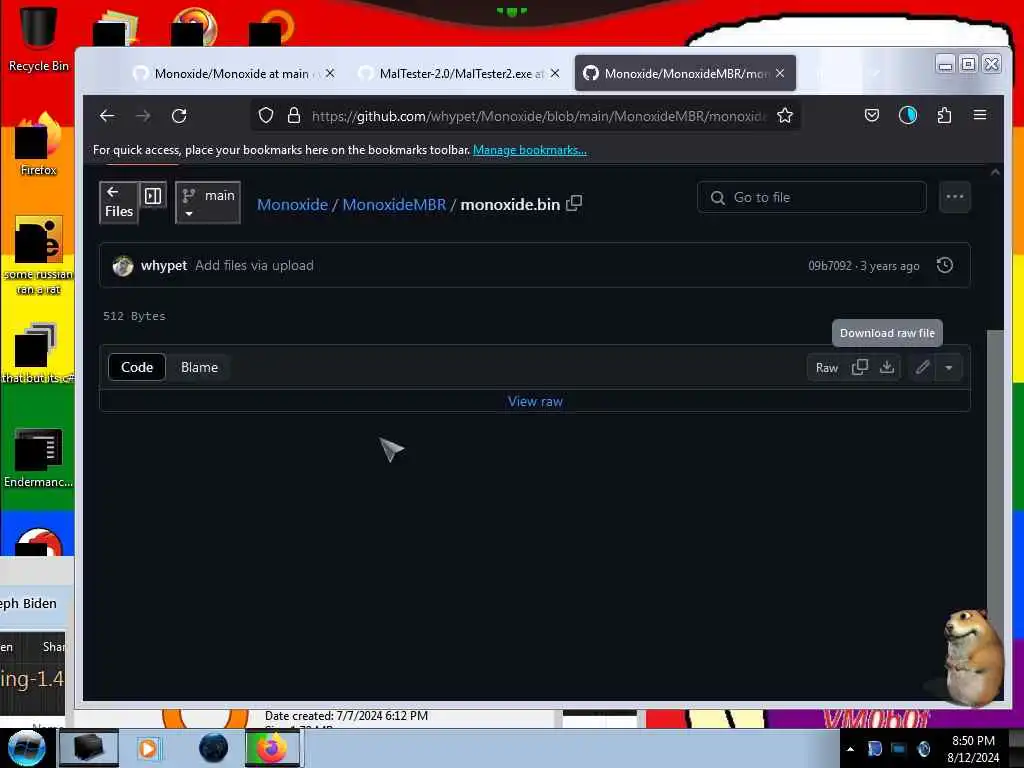Click the dark globe taskbar icon
Image resolution: width=1024 pixels, height=768 pixels.
point(214,748)
